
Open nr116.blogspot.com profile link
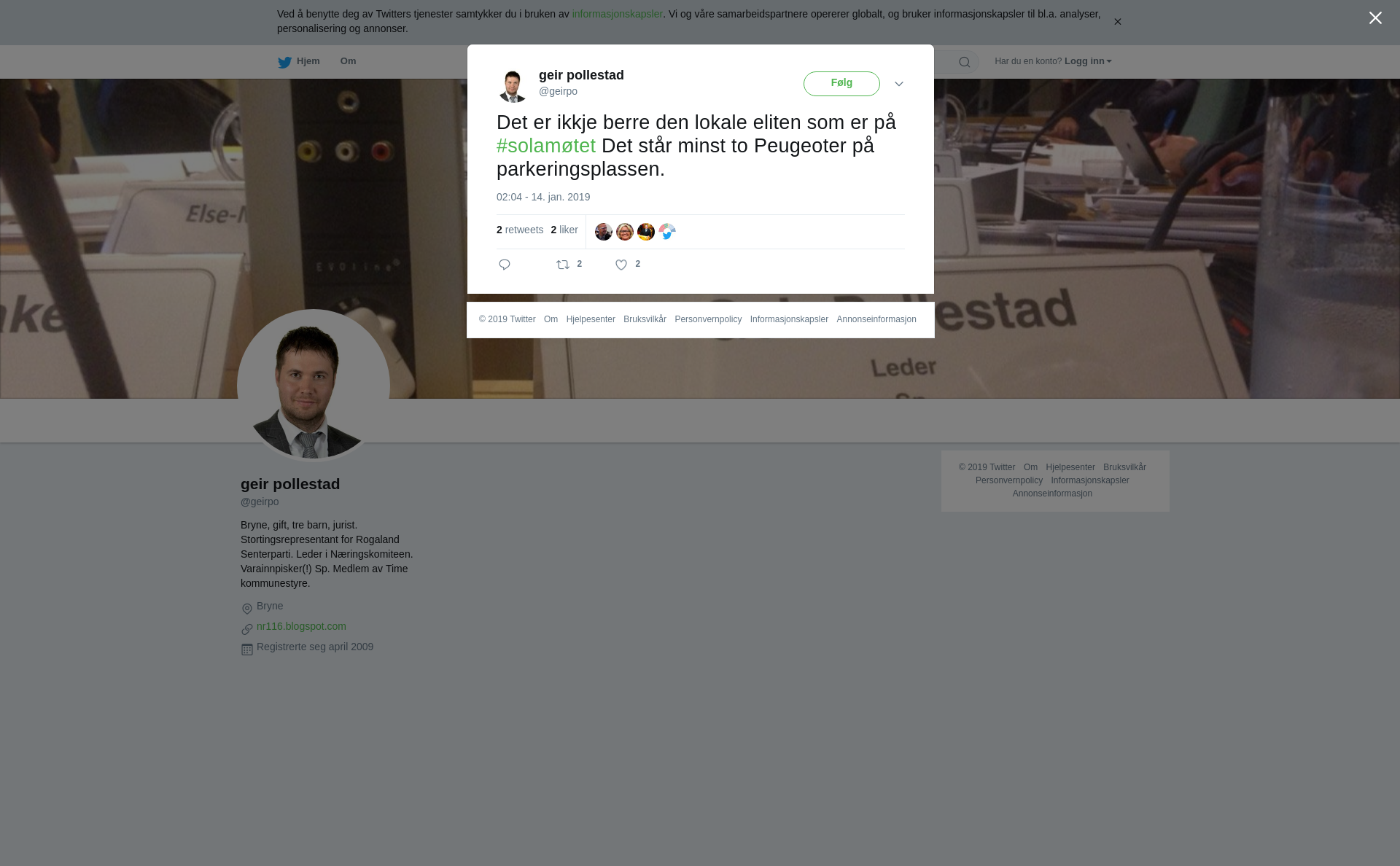(x=301, y=626)
